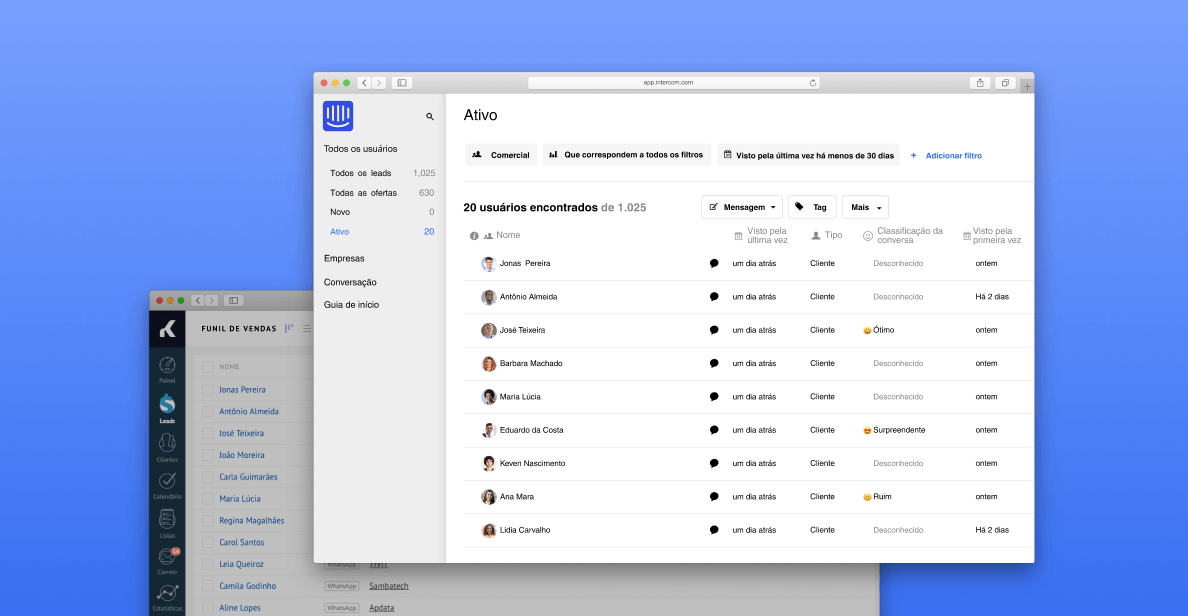The height and width of the screenshot is (616, 1188).
Task: Open Correio mail icon with badge
Action: coord(167,557)
